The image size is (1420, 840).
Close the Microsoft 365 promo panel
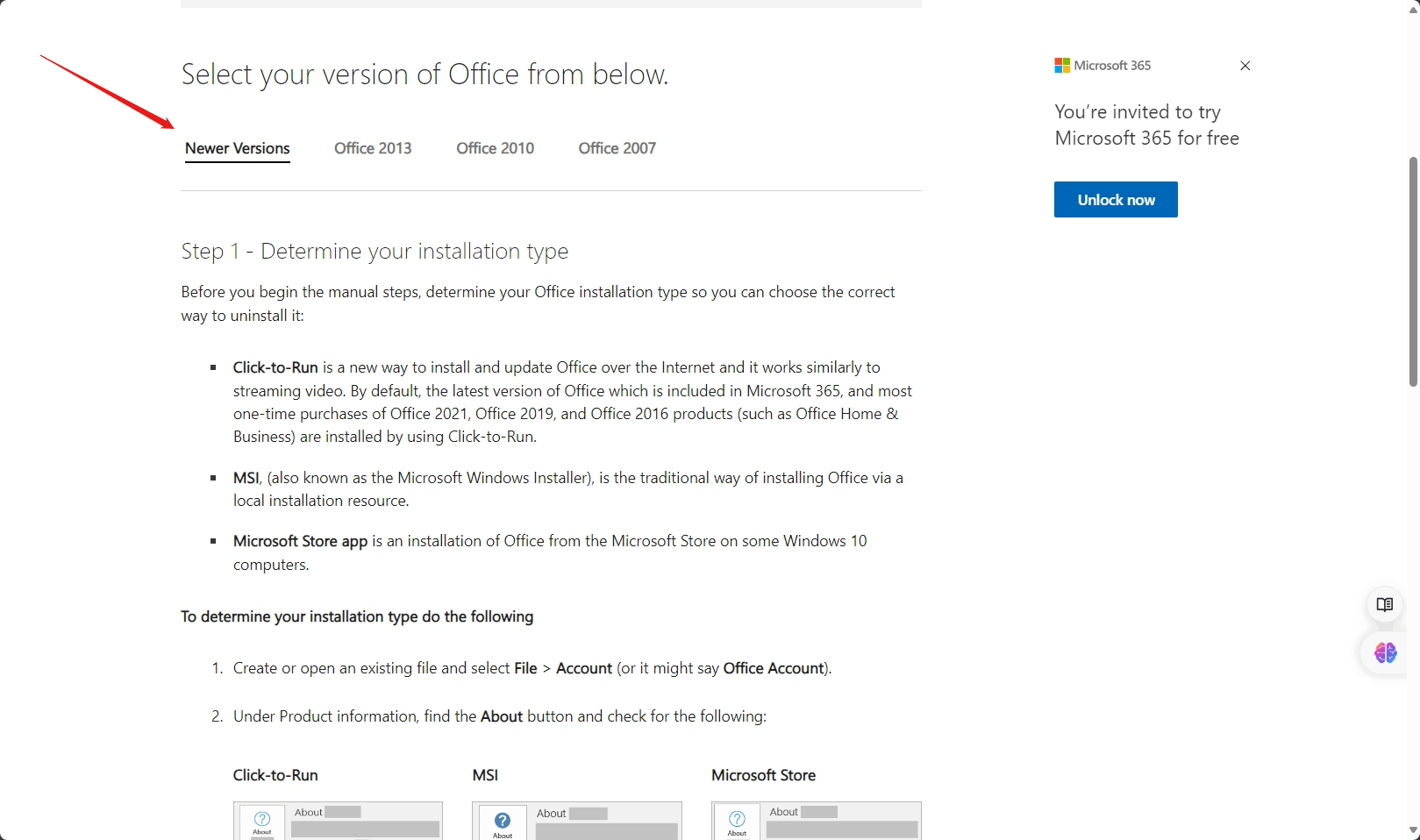click(1245, 66)
